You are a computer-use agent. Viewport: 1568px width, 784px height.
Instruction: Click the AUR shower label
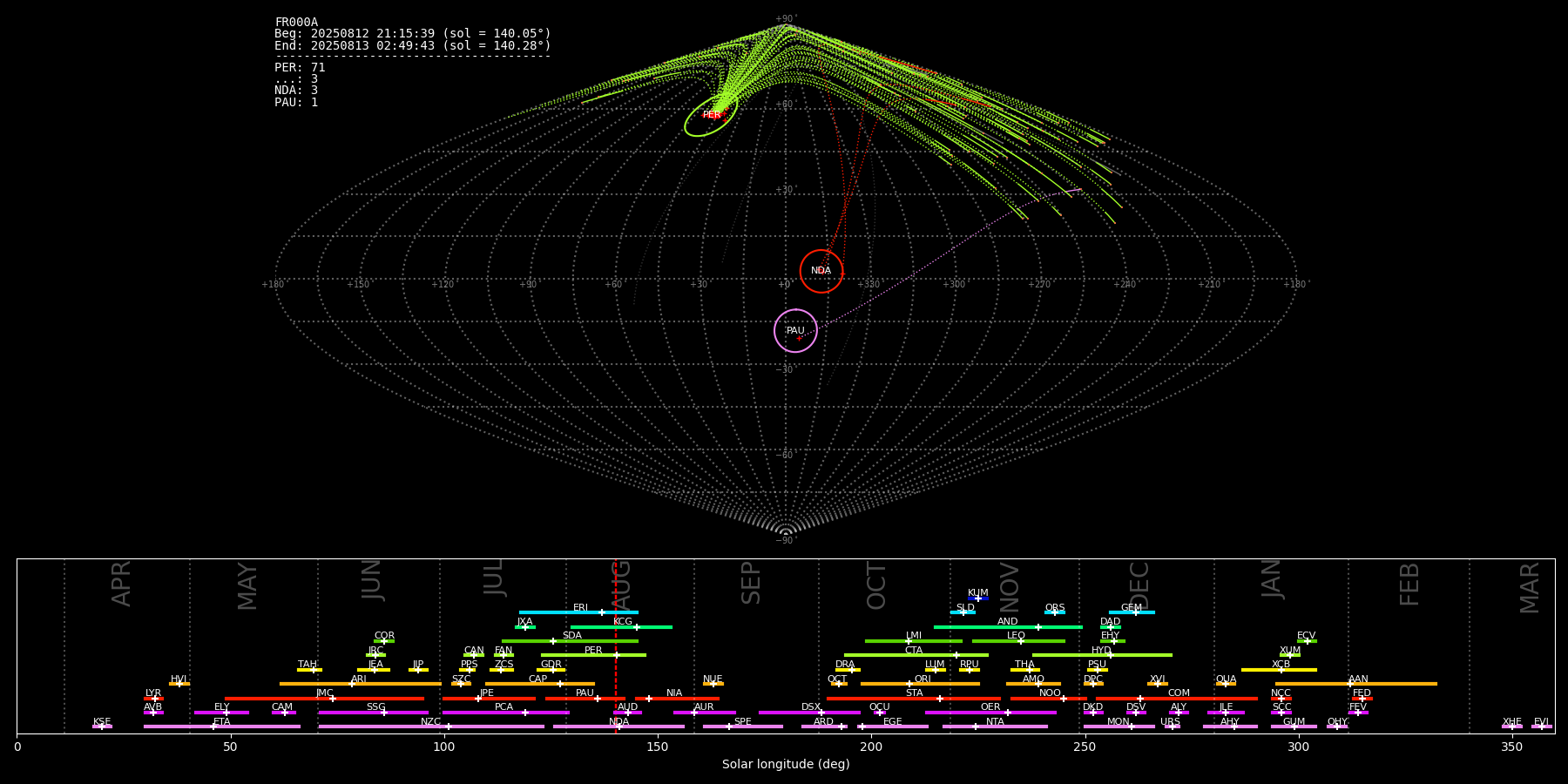pyautogui.click(x=704, y=707)
